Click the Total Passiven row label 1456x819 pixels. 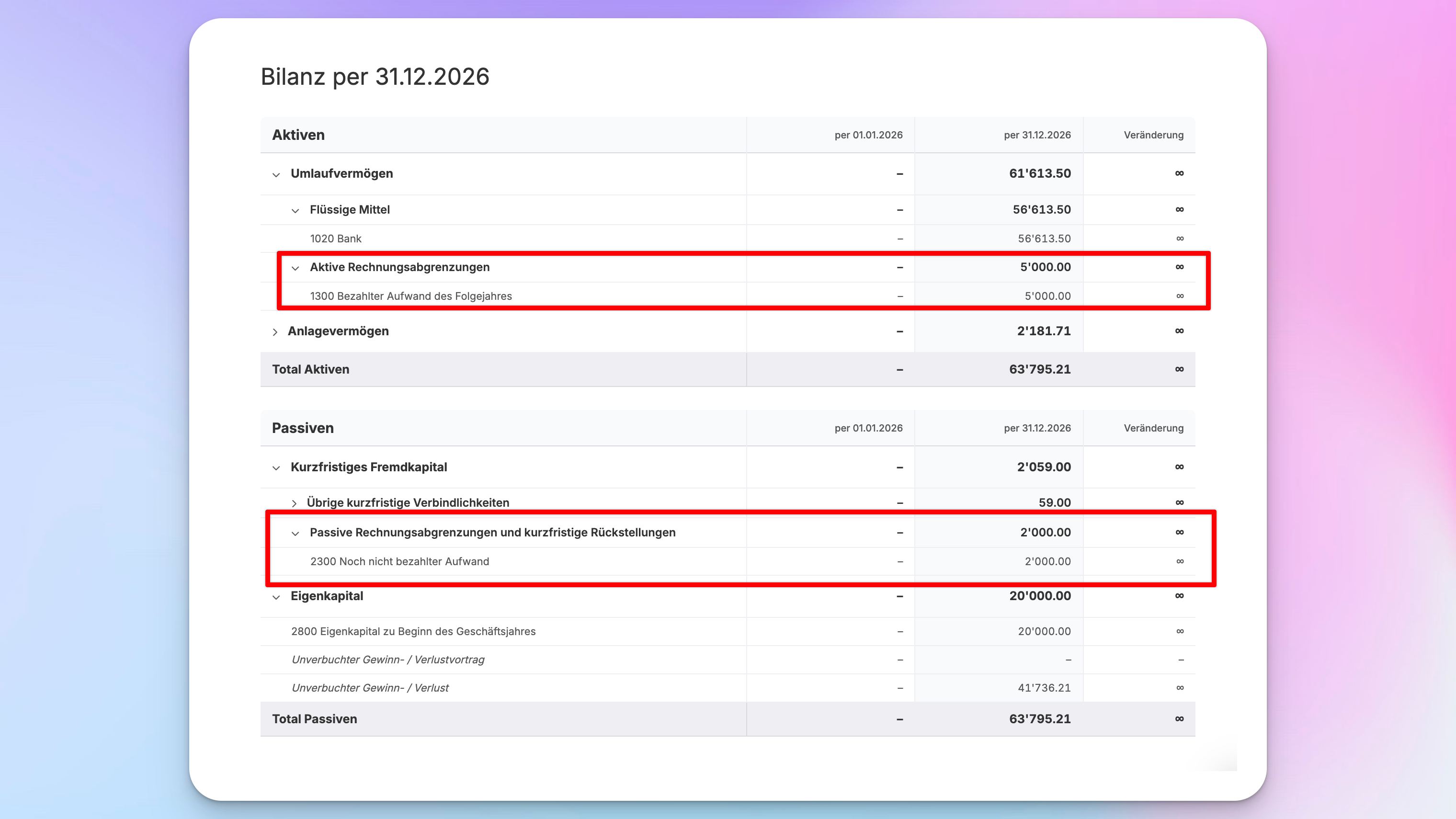314,719
